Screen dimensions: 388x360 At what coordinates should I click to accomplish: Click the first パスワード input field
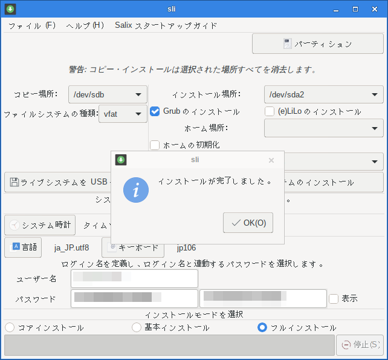point(134,298)
